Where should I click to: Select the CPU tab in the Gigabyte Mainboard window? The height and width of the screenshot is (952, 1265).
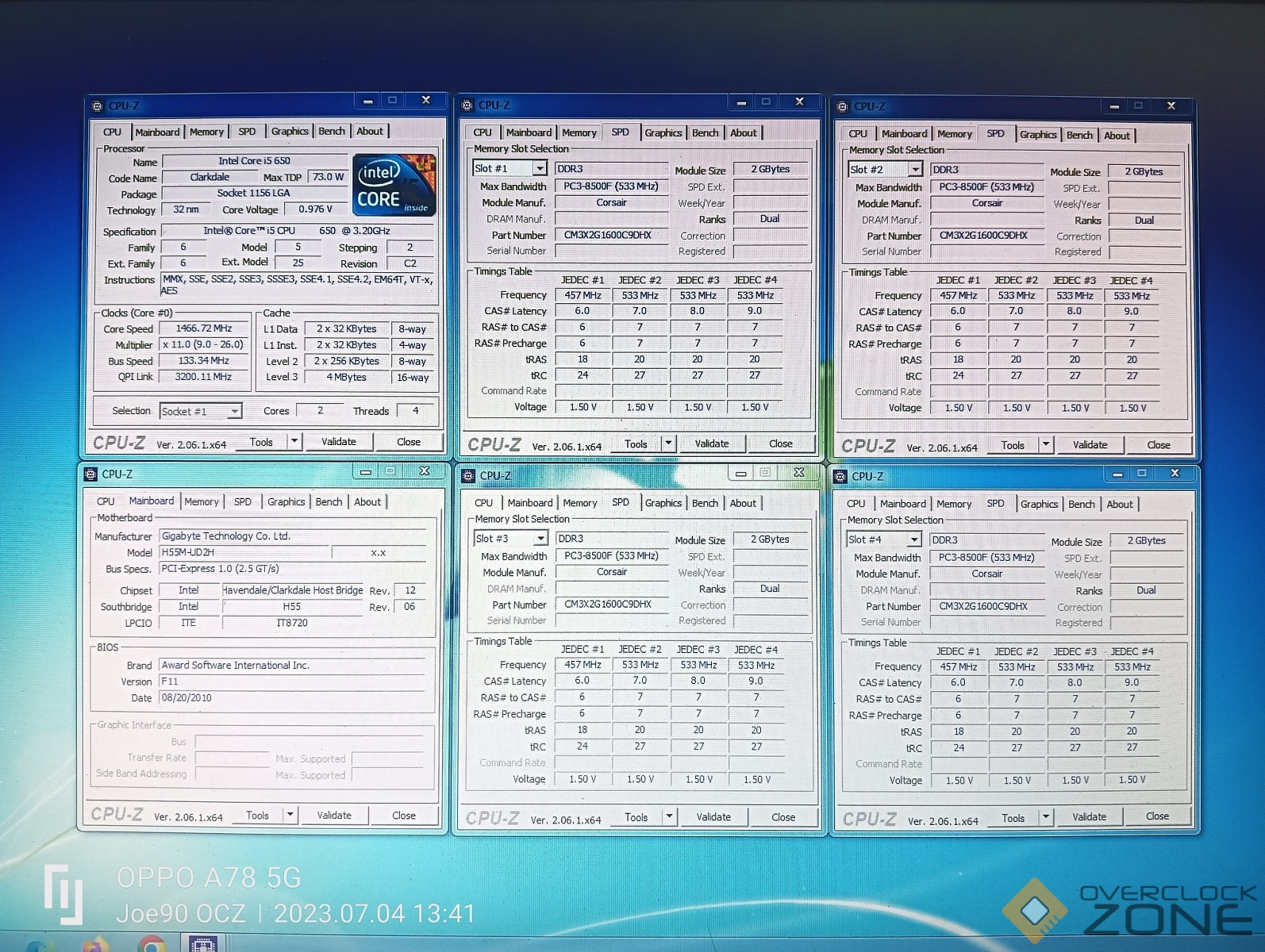point(106,501)
